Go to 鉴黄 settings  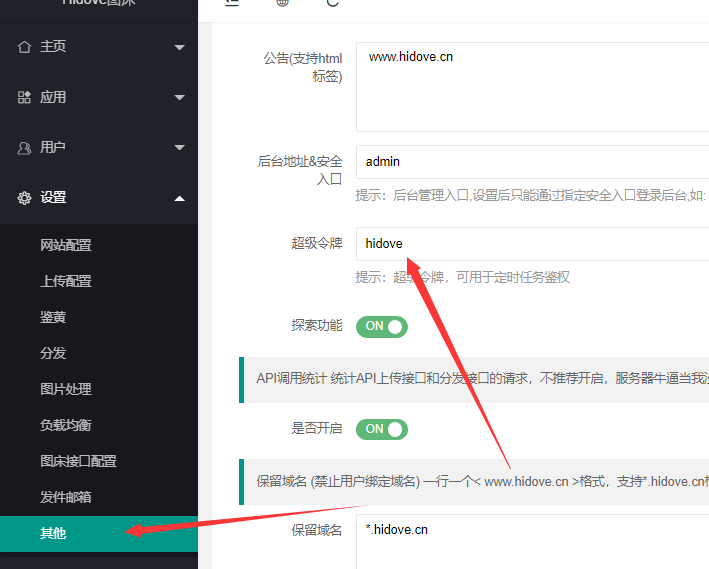[99, 317]
